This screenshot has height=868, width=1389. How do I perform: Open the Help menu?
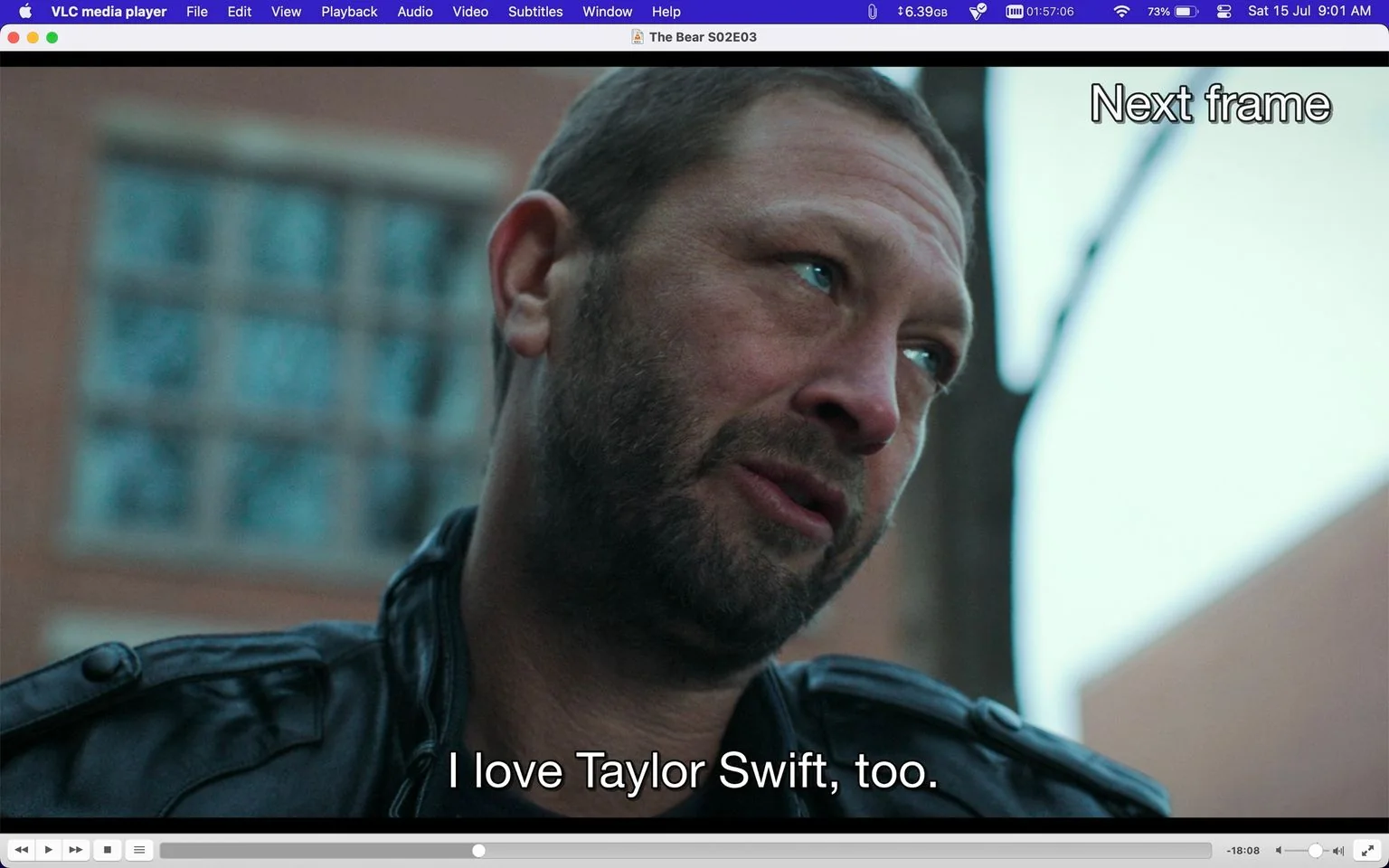[666, 12]
